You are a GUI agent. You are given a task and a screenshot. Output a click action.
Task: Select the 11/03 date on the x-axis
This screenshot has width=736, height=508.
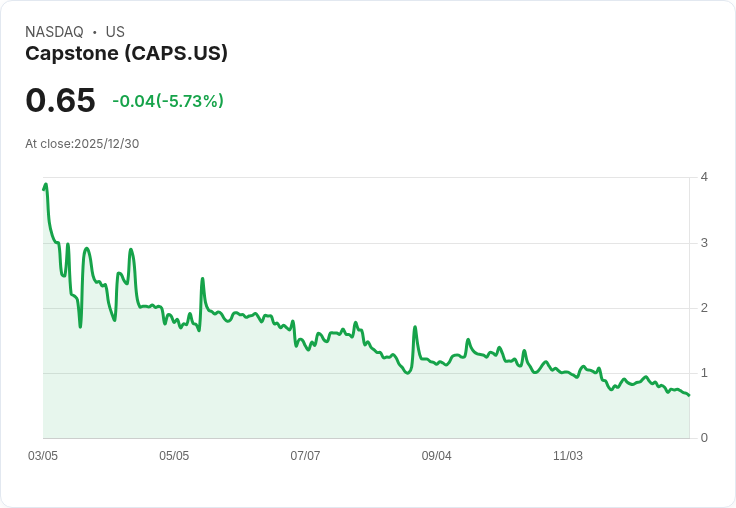pyautogui.click(x=568, y=456)
